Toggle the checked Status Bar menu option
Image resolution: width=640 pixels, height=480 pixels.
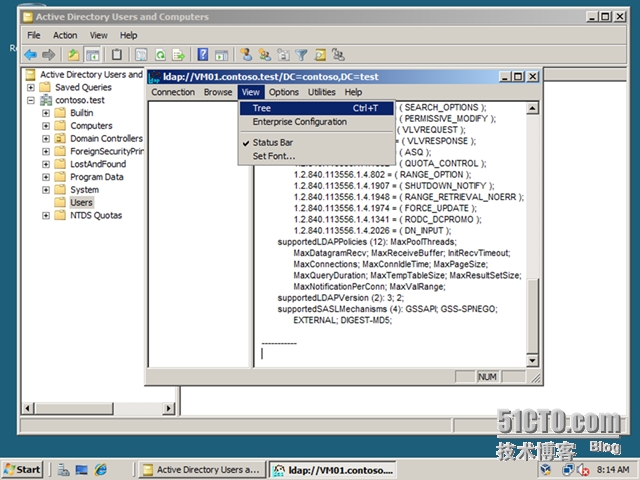coord(316,142)
